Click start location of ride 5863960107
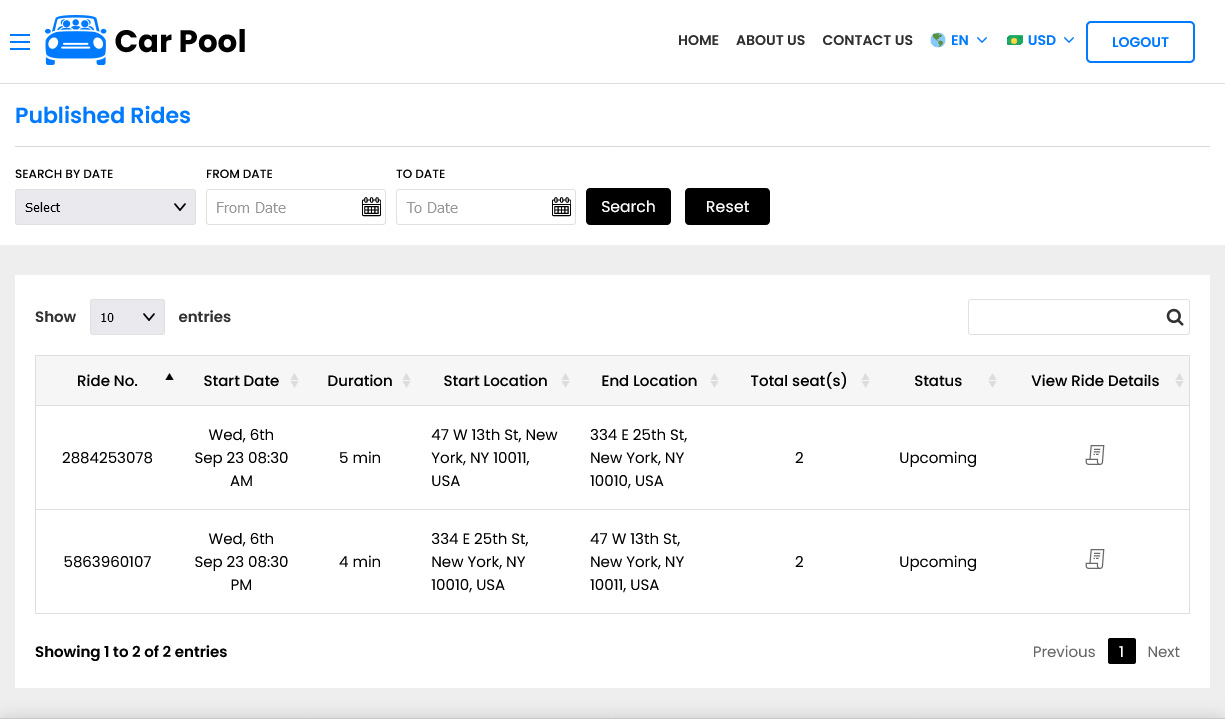This screenshot has width=1225, height=722. (481, 562)
